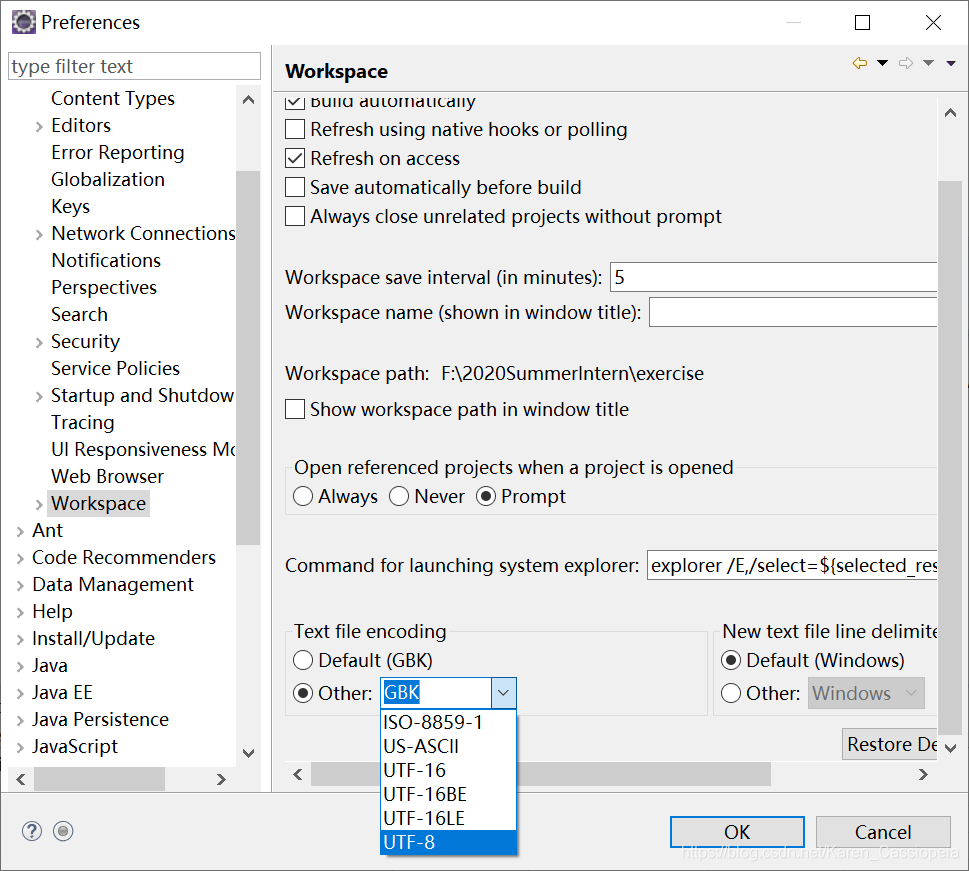Click the Workspace save interval field
The height and width of the screenshot is (871, 969).
(774, 277)
